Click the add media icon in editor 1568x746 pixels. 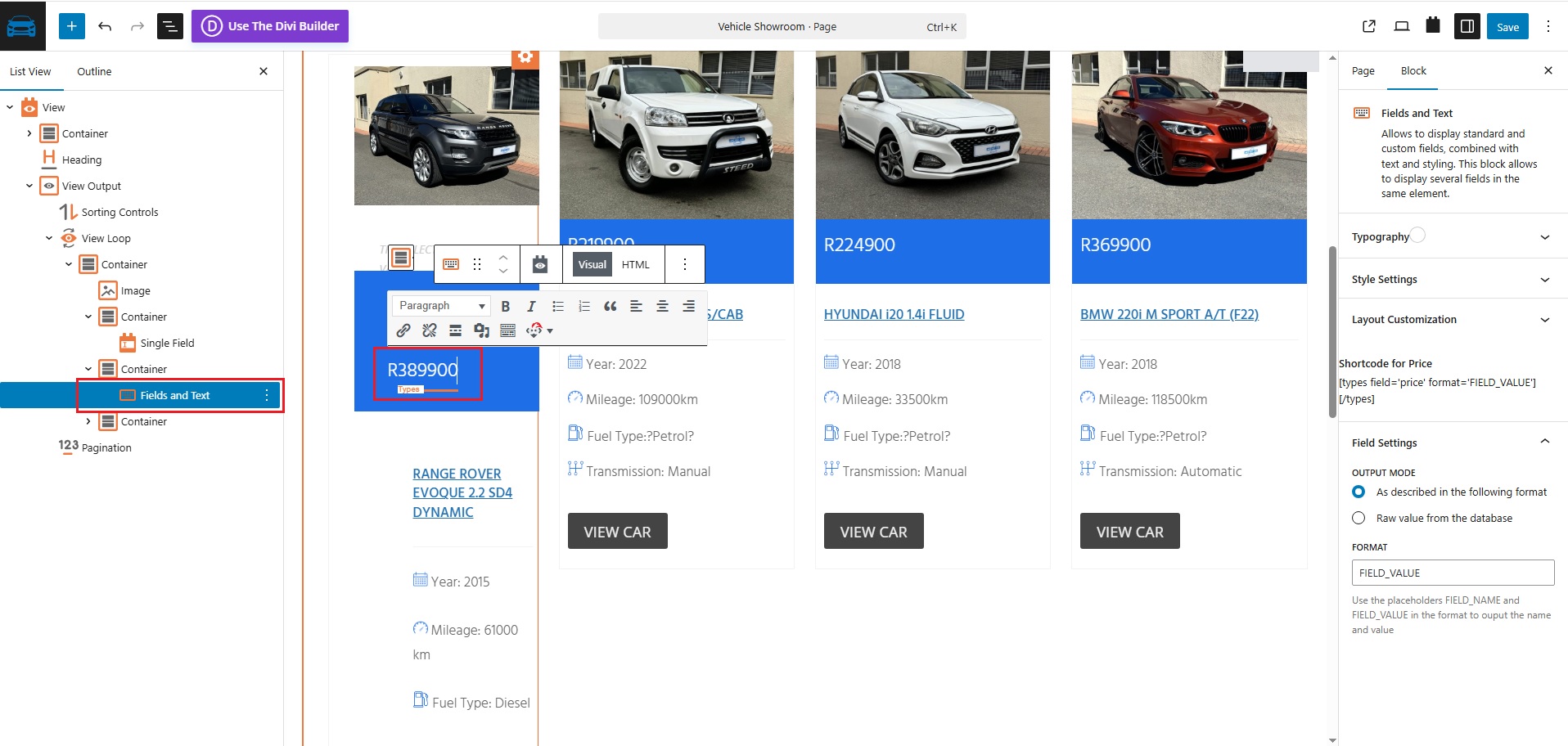click(x=482, y=330)
